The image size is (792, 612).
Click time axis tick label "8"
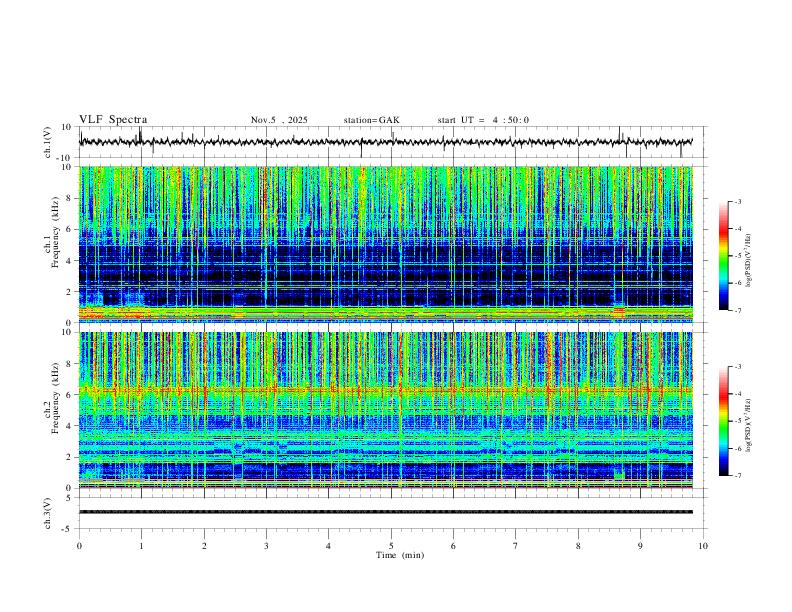(578, 546)
